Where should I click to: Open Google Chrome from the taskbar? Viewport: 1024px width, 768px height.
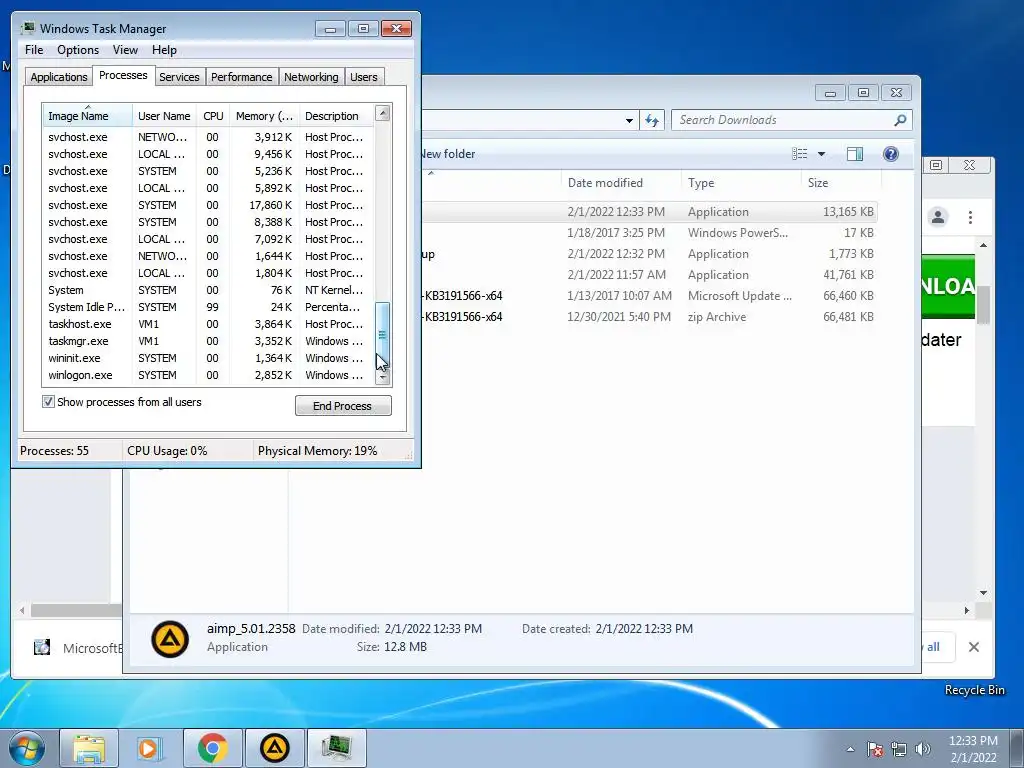pos(212,748)
